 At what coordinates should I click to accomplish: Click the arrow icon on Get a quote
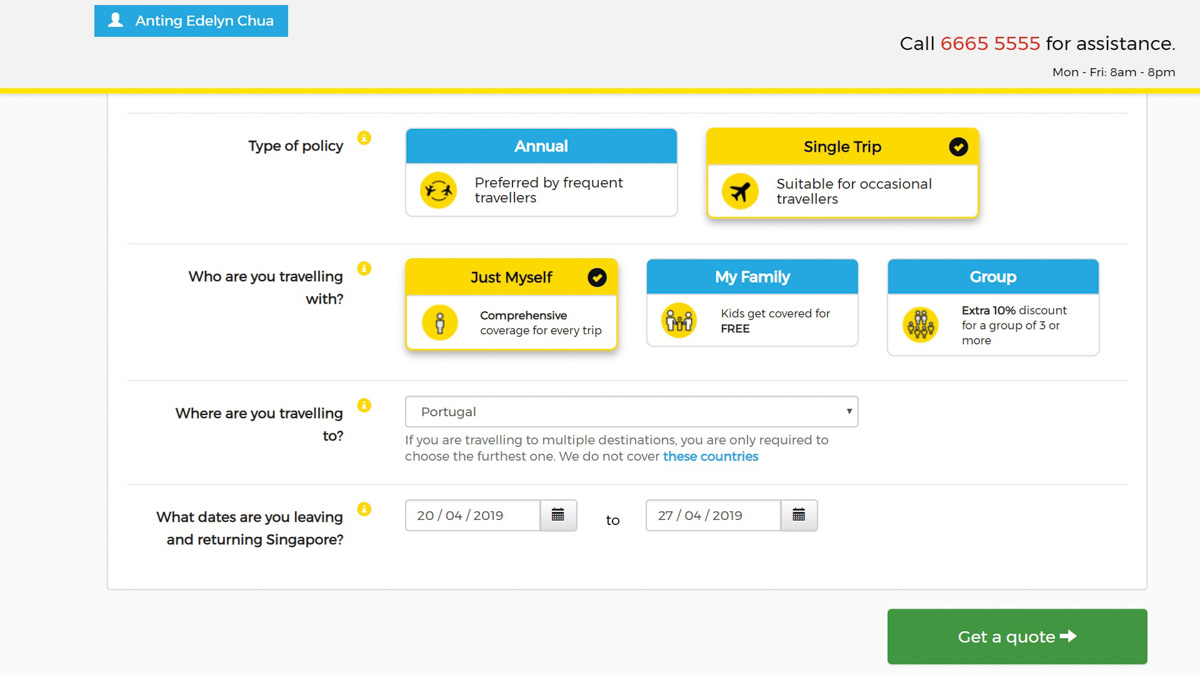pos(1068,636)
